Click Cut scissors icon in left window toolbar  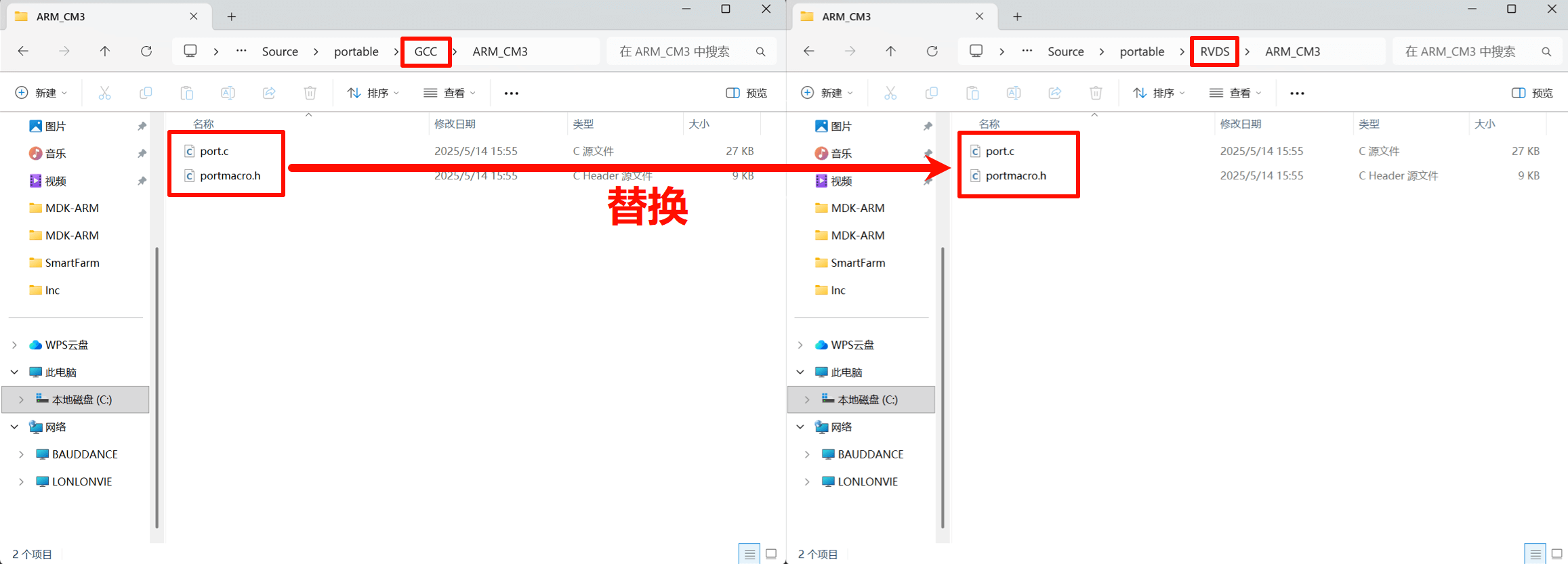104,93
